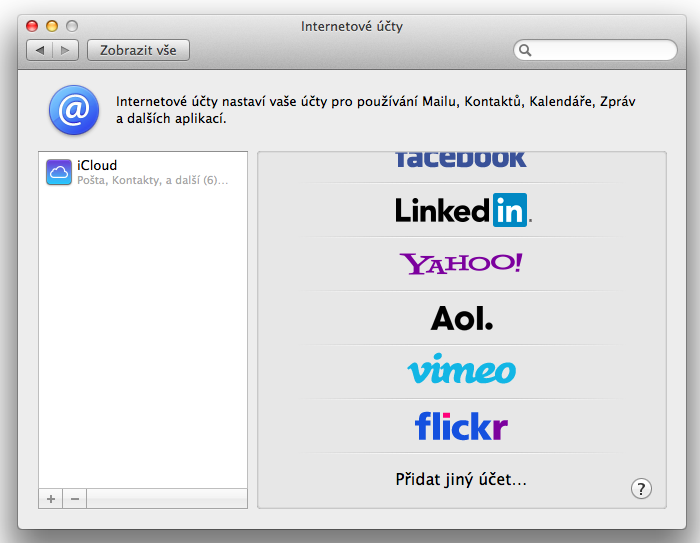This screenshot has width=700, height=543.
Task: Close the Internetové účty window
Action: point(32,26)
